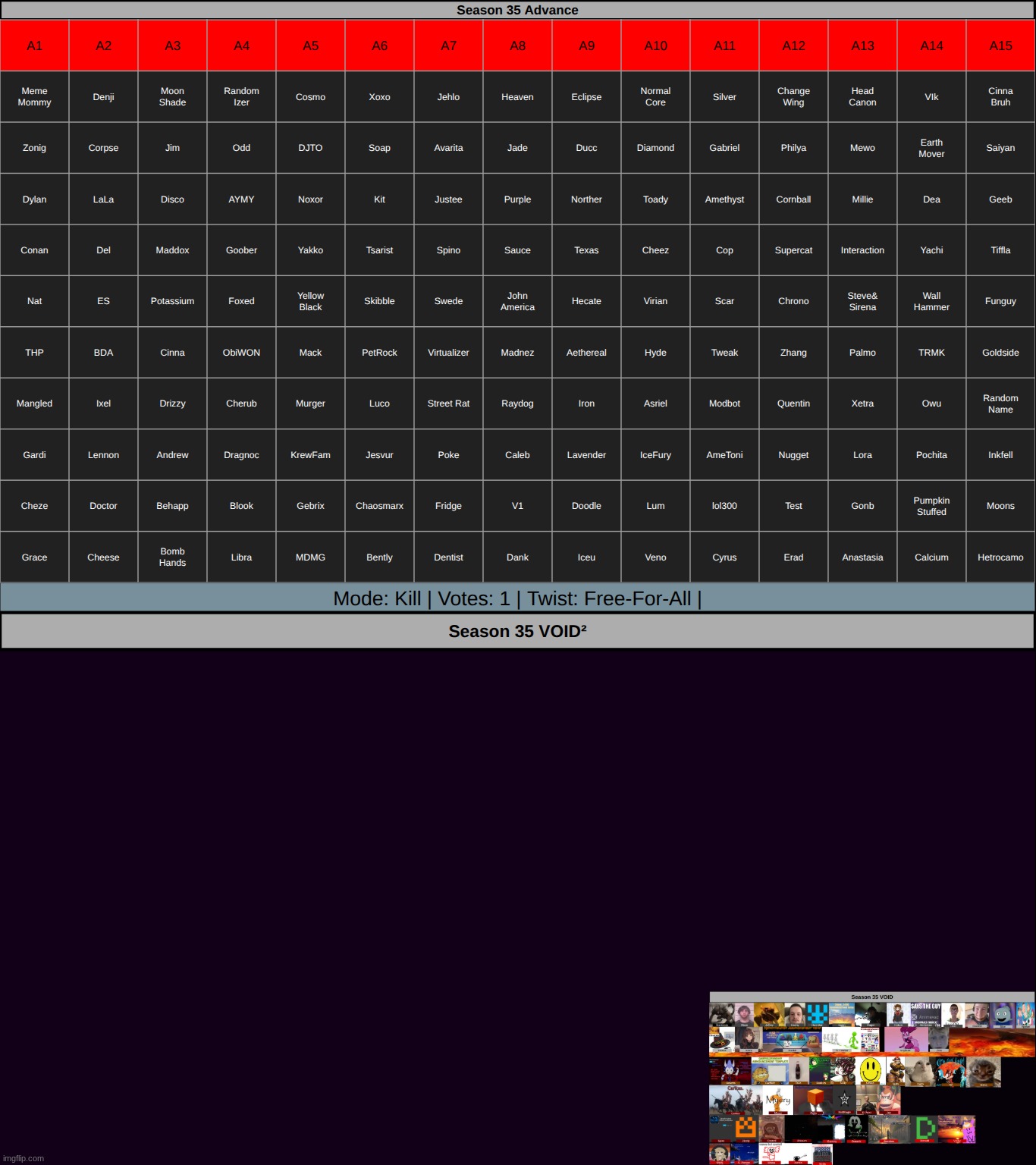Screen dimensions: 1036x1165
Task: Click the Mode Kill Free-For-All bar
Action: [517, 598]
